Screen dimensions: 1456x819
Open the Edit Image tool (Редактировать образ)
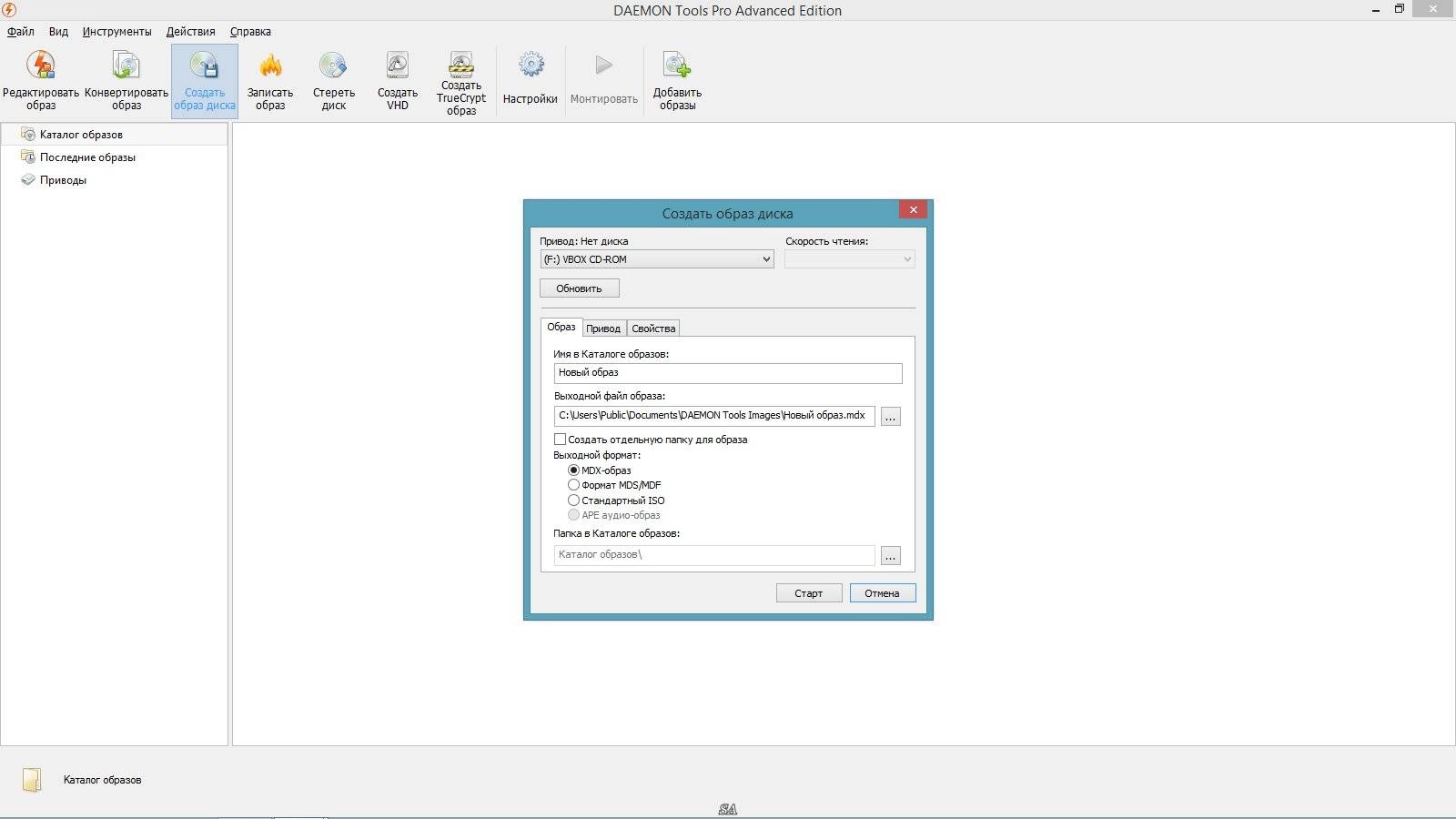(41, 81)
